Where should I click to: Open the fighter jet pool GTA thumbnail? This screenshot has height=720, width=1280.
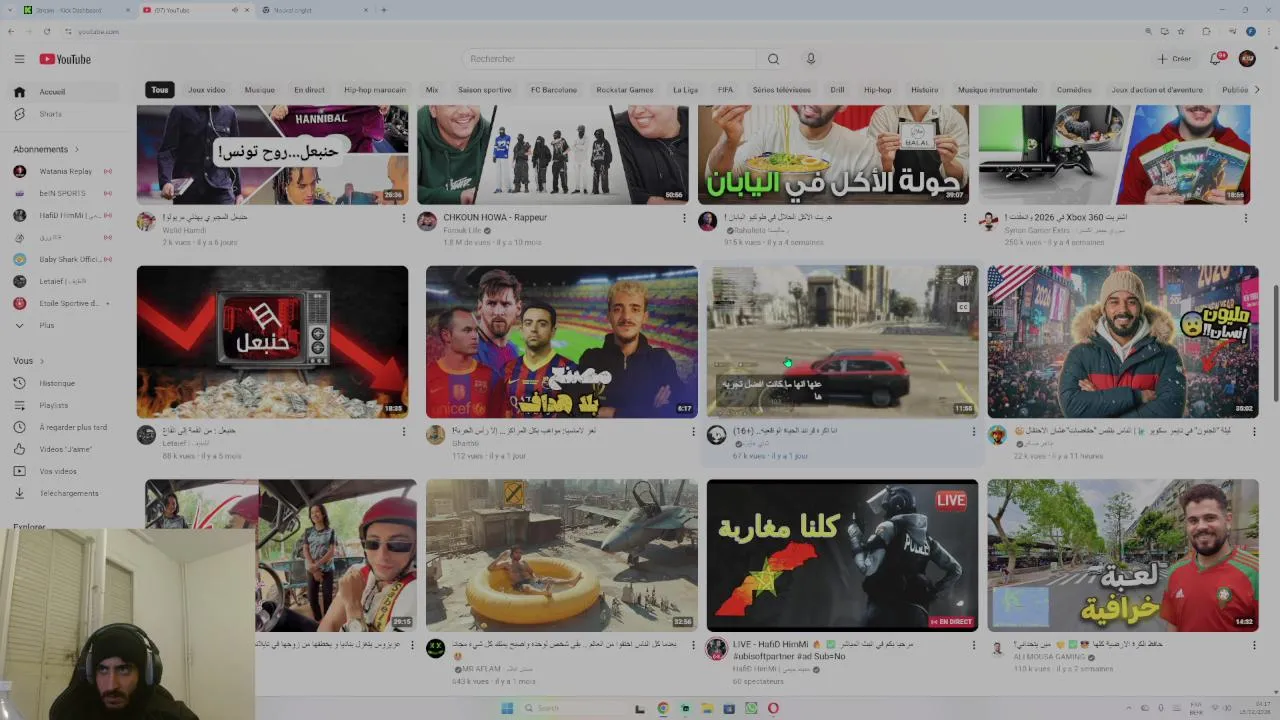click(x=561, y=555)
